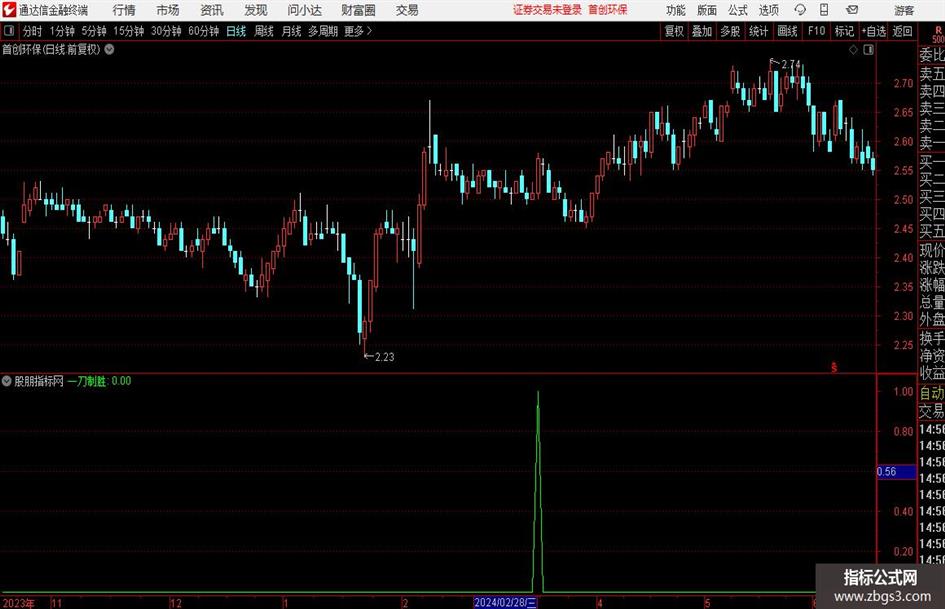This screenshot has width=945, height=609.
Task: Switch to 1分钟 period tab
Action: coord(61,31)
